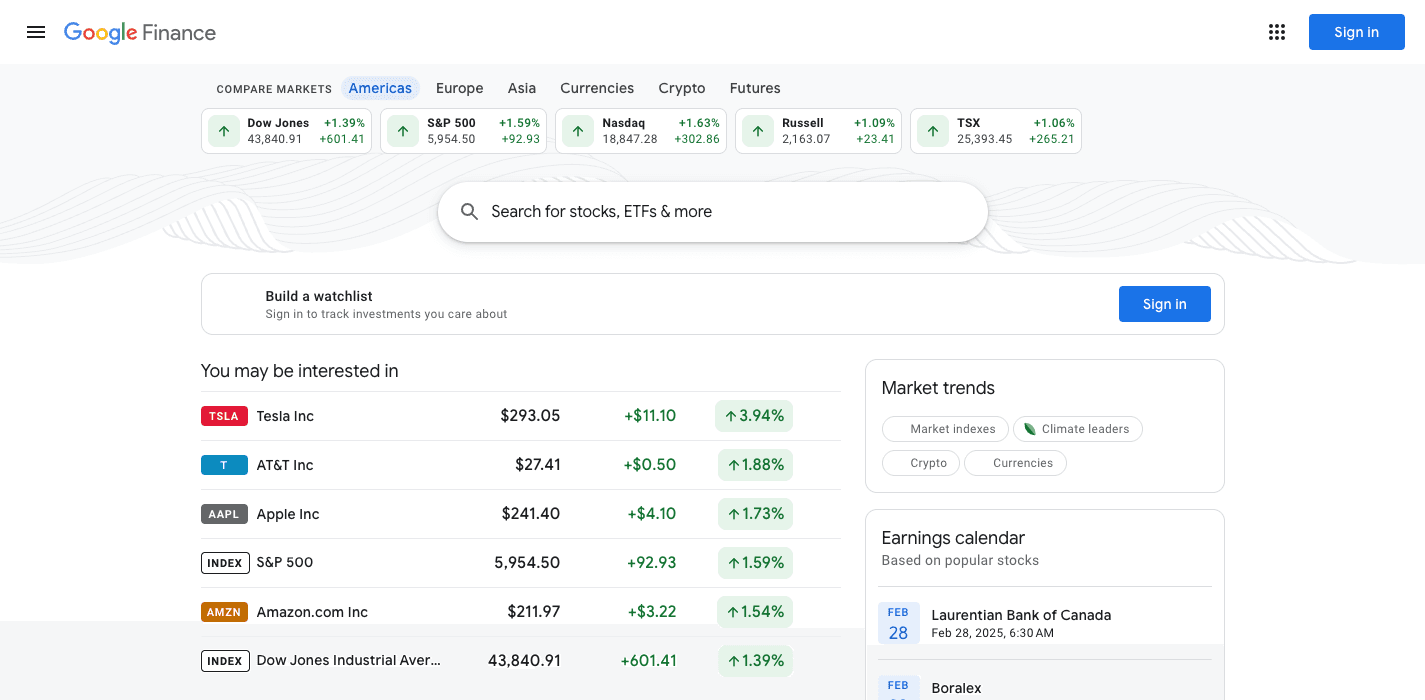Click the Google Finance logo
This screenshot has height=700, width=1425.
point(140,32)
